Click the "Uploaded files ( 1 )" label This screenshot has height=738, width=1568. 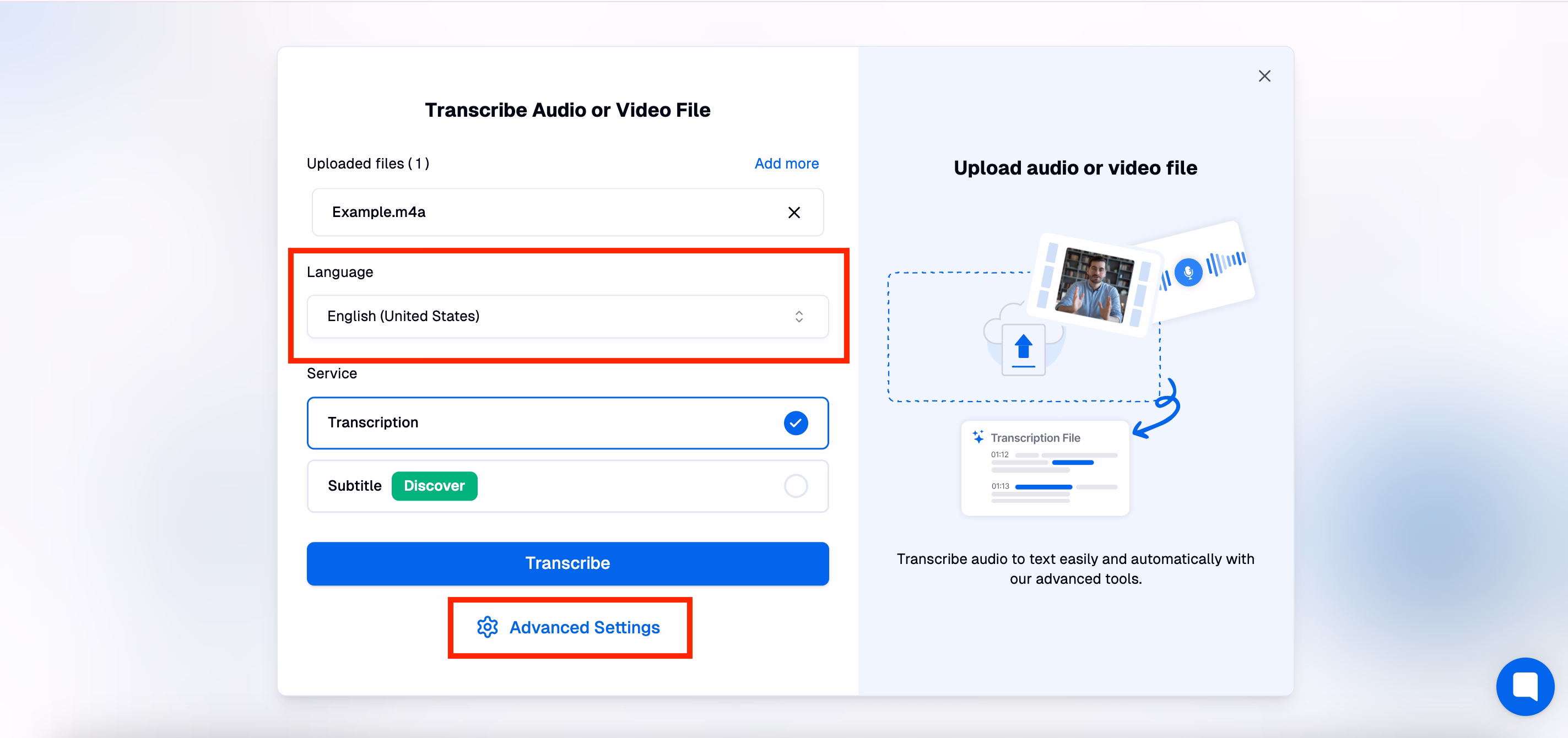coord(367,164)
